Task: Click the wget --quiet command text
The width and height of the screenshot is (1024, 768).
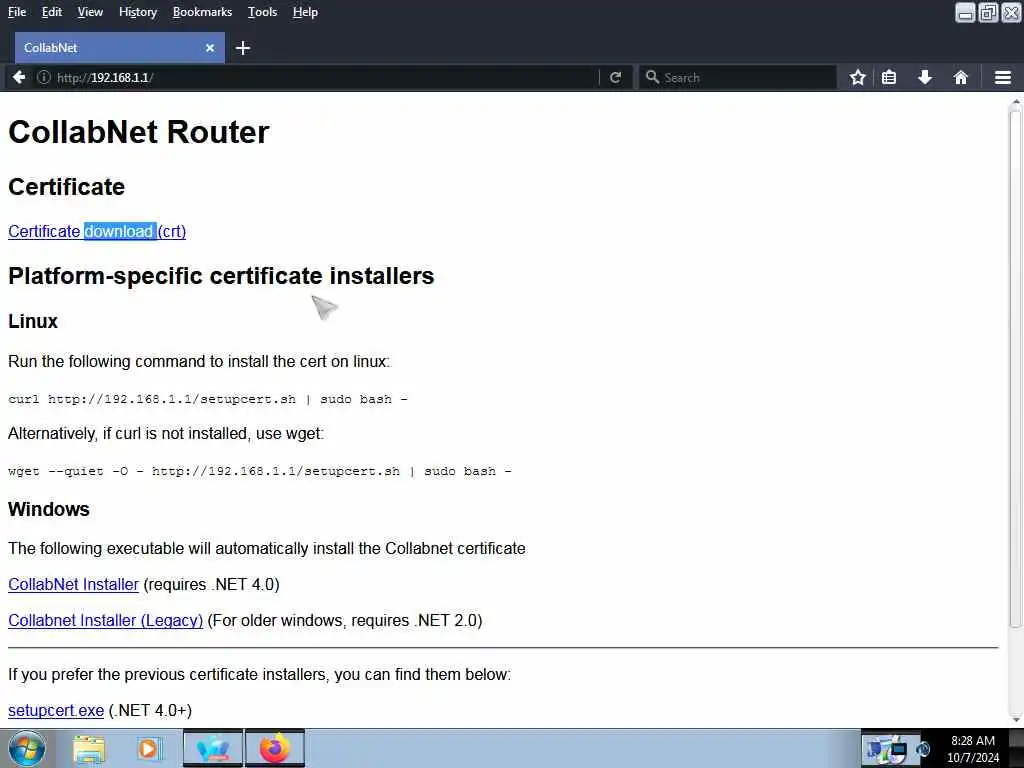Action: pyautogui.click(x=260, y=471)
